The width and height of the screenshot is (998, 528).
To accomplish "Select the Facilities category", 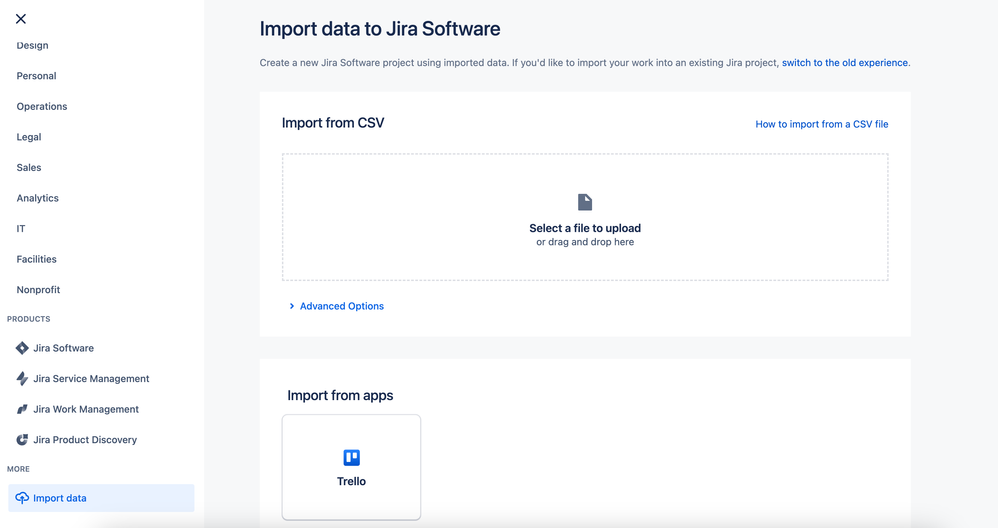I will pyautogui.click(x=36, y=259).
